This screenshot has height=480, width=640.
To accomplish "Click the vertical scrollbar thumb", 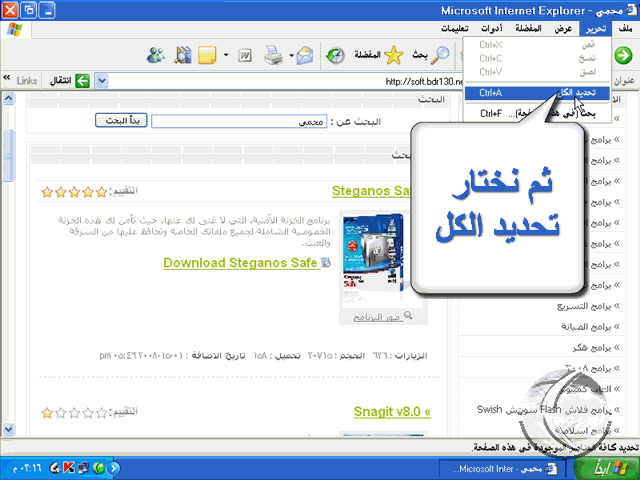I will pyautogui.click(x=9, y=156).
